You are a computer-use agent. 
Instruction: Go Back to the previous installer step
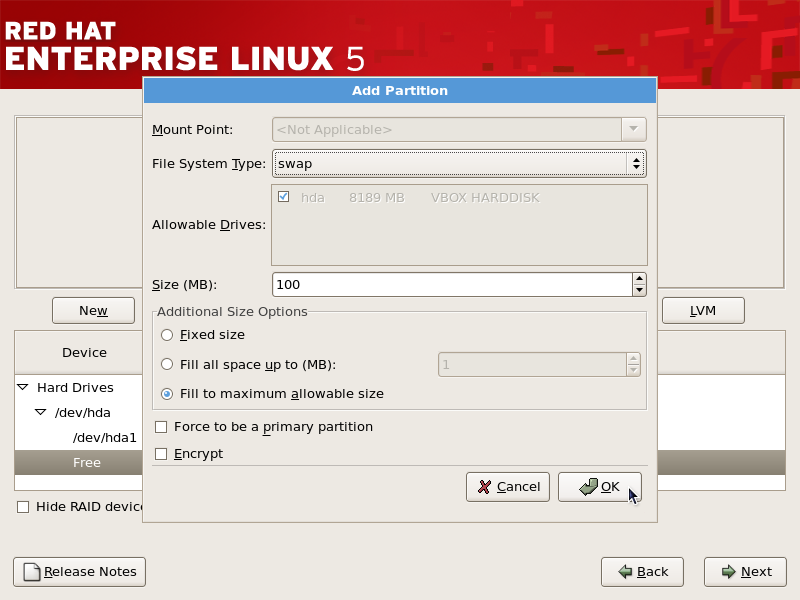642,572
